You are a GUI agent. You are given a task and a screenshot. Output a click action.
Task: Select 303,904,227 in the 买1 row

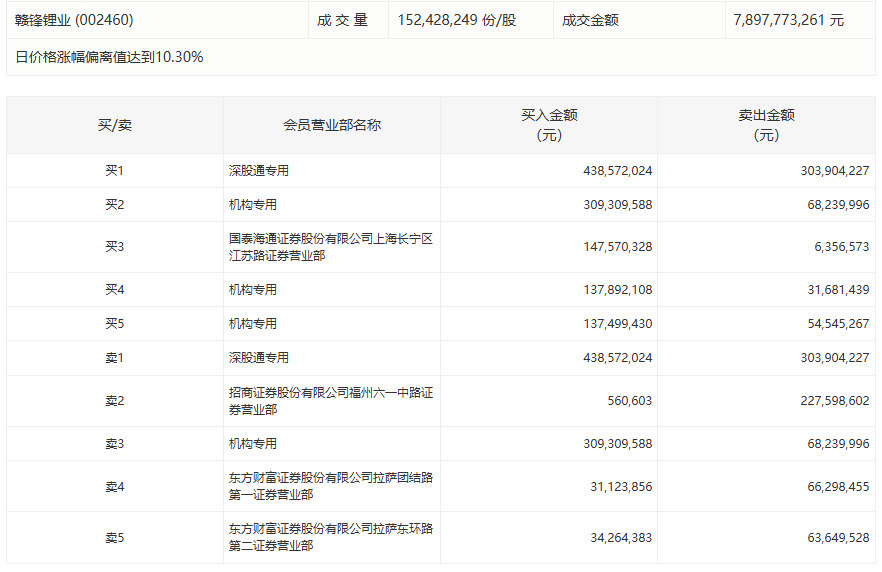tap(835, 170)
